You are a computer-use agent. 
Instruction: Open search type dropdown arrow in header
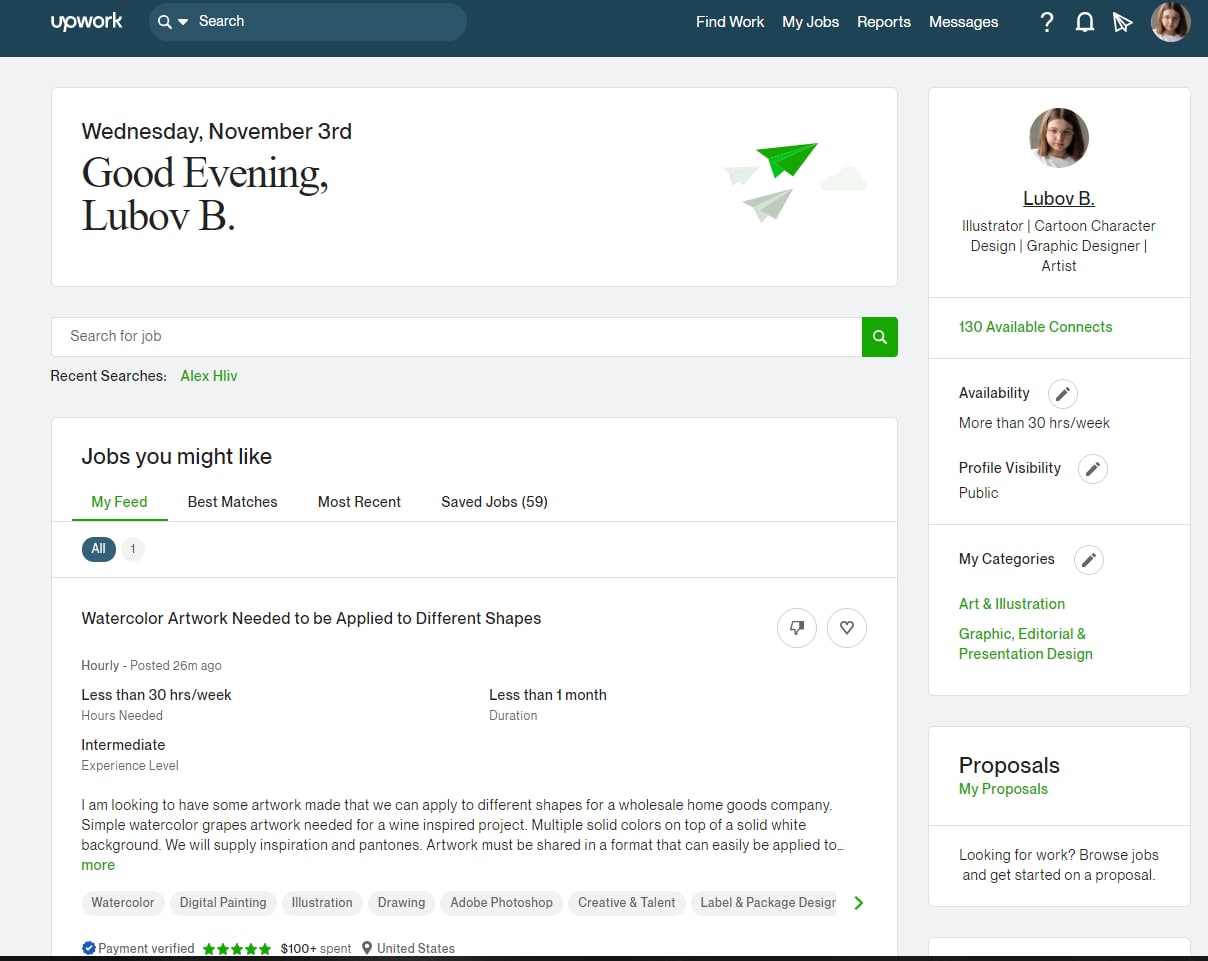(x=183, y=22)
